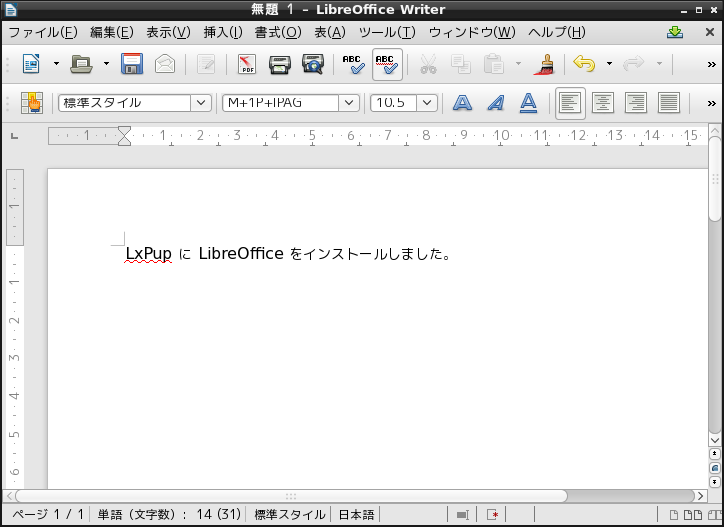The image size is (724, 527).
Task: Click the tab stop type selector in ruler corner
Action: coord(15,136)
